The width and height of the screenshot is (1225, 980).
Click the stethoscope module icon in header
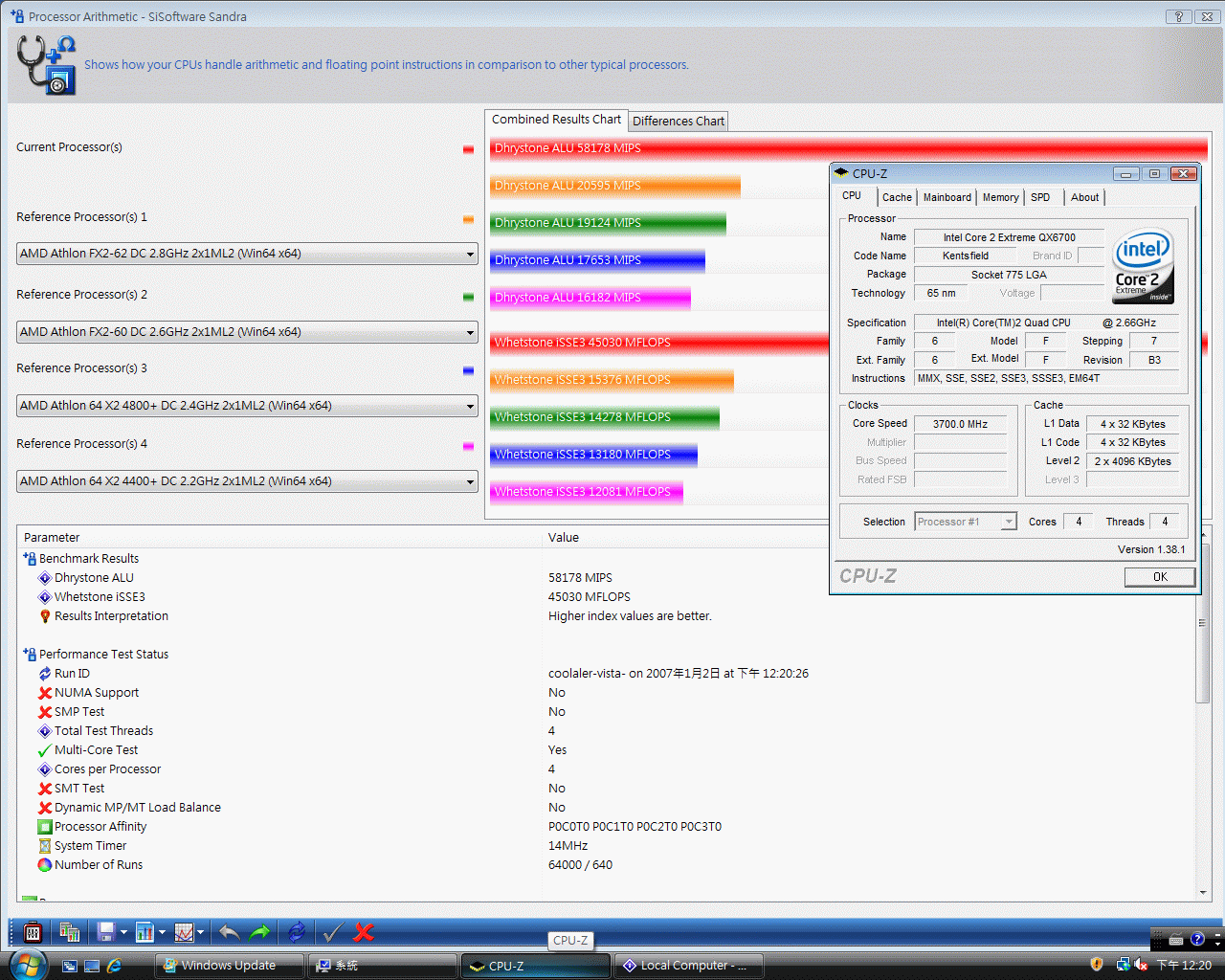tap(46, 64)
